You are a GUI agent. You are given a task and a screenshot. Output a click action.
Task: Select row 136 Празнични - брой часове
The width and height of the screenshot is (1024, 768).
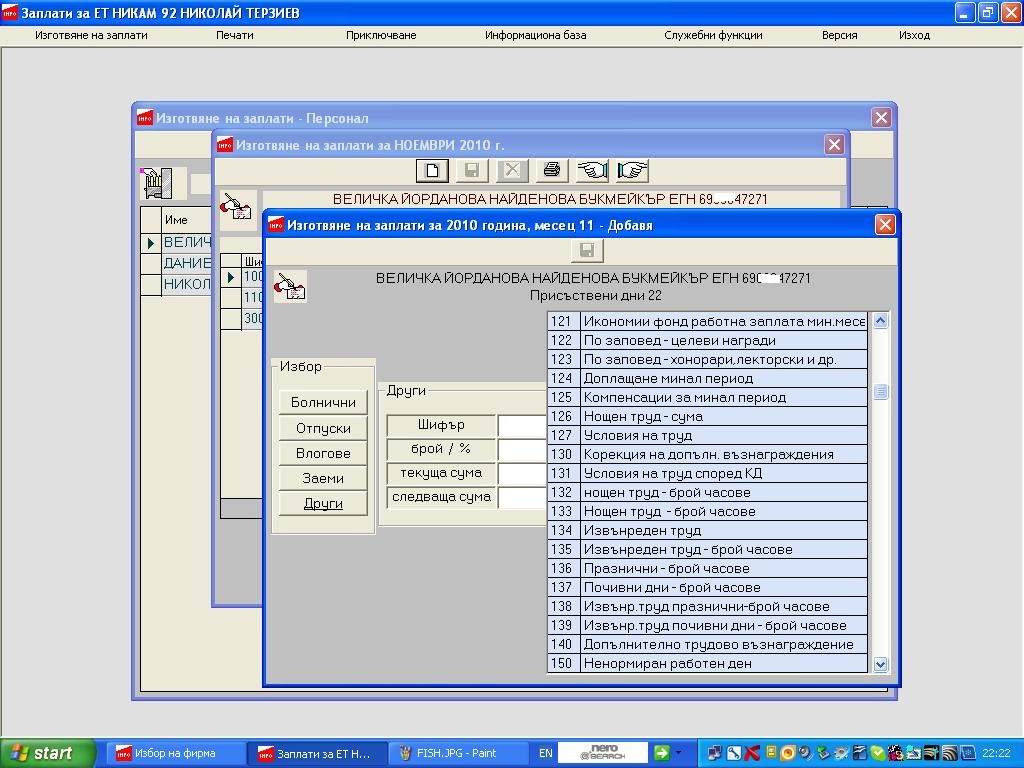tap(707, 568)
